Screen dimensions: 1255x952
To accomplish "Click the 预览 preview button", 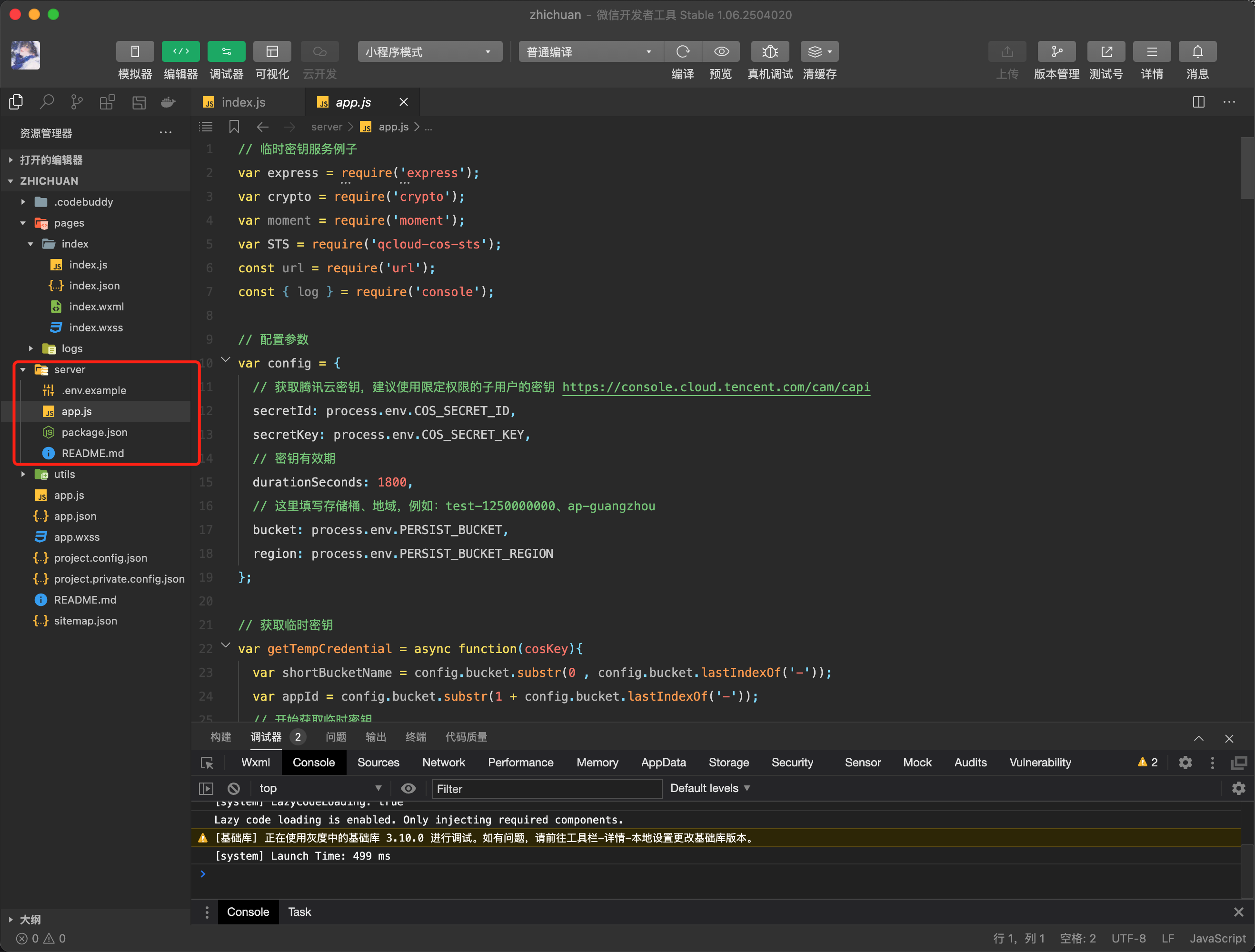I will coord(720,51).
